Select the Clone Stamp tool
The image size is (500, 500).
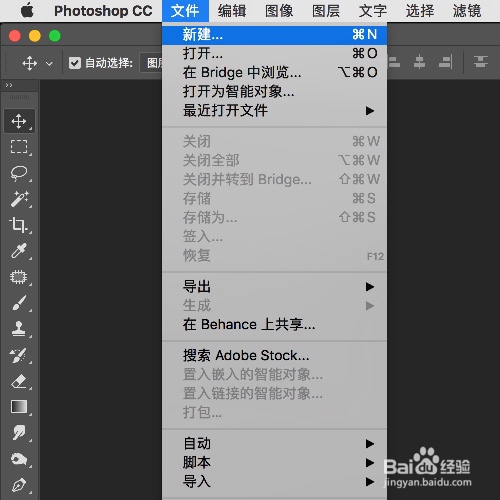(x=19, y=329)
